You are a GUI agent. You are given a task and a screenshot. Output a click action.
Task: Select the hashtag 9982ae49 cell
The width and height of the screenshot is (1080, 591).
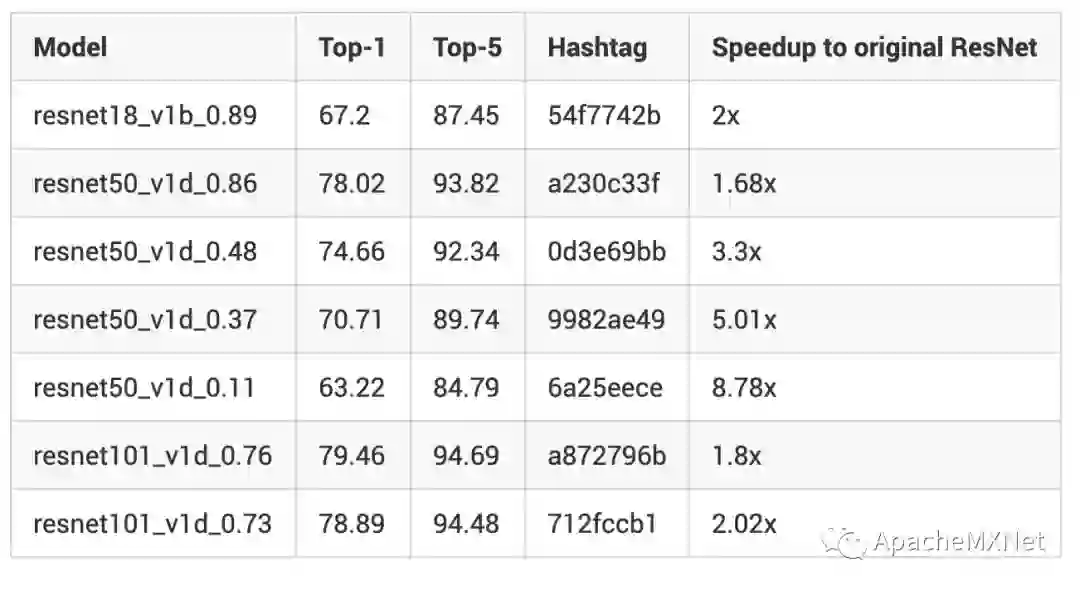(604, 319)
